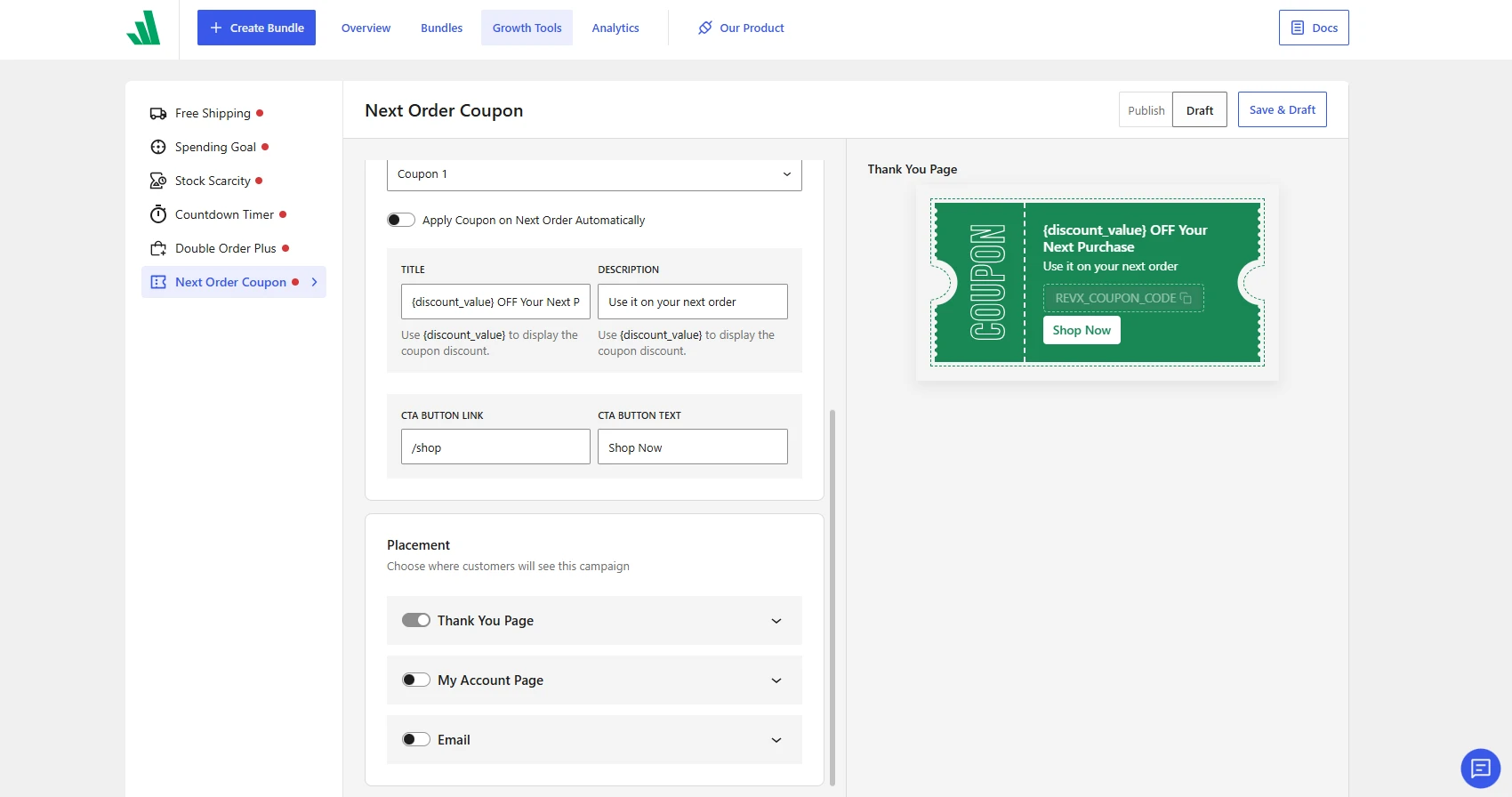This screenshot has height=797, width=1512.
Task: Click the Shop Now preview button
Action: coord(1082,330)
